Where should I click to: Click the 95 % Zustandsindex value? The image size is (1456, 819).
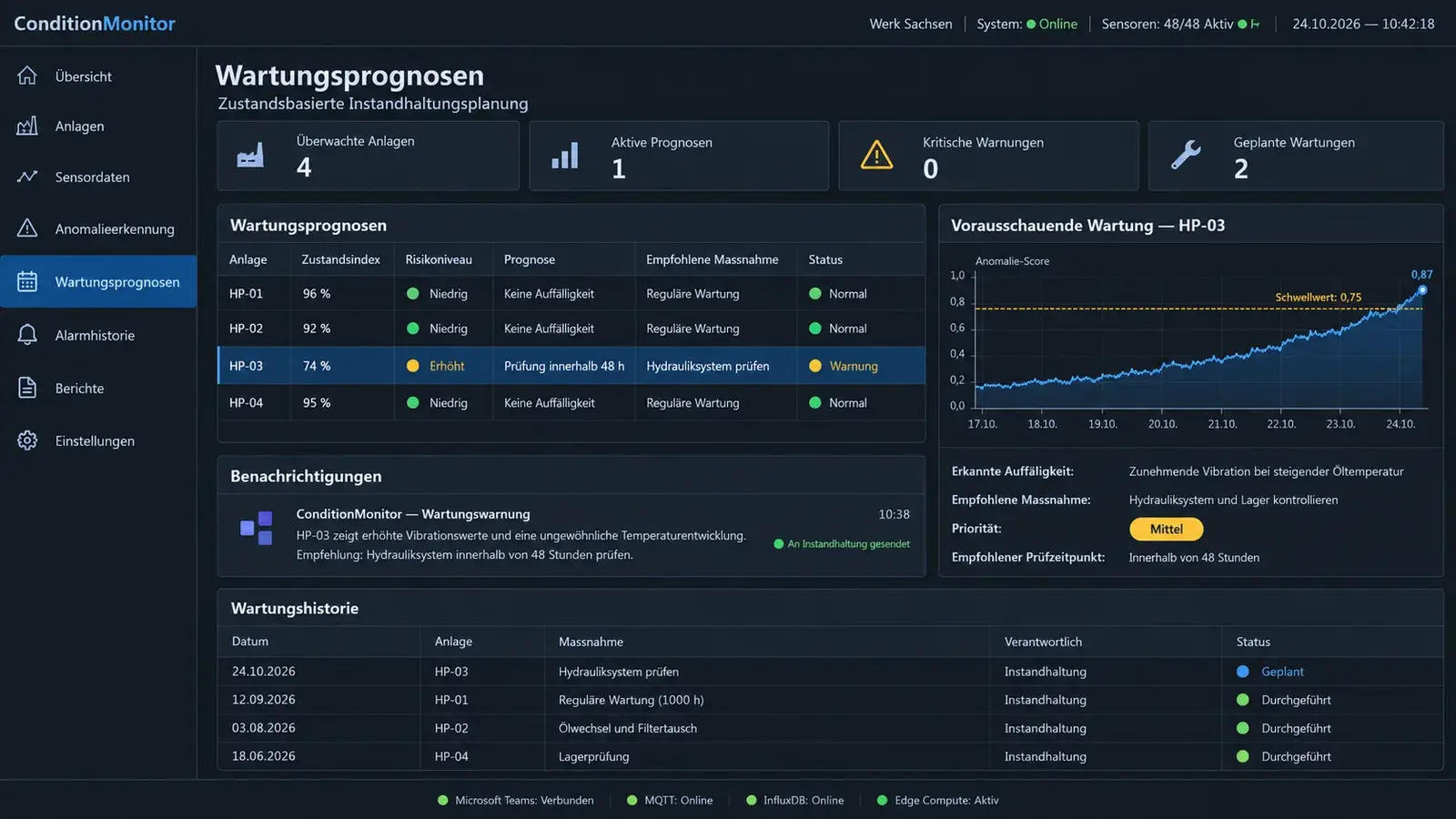point(317,402)
